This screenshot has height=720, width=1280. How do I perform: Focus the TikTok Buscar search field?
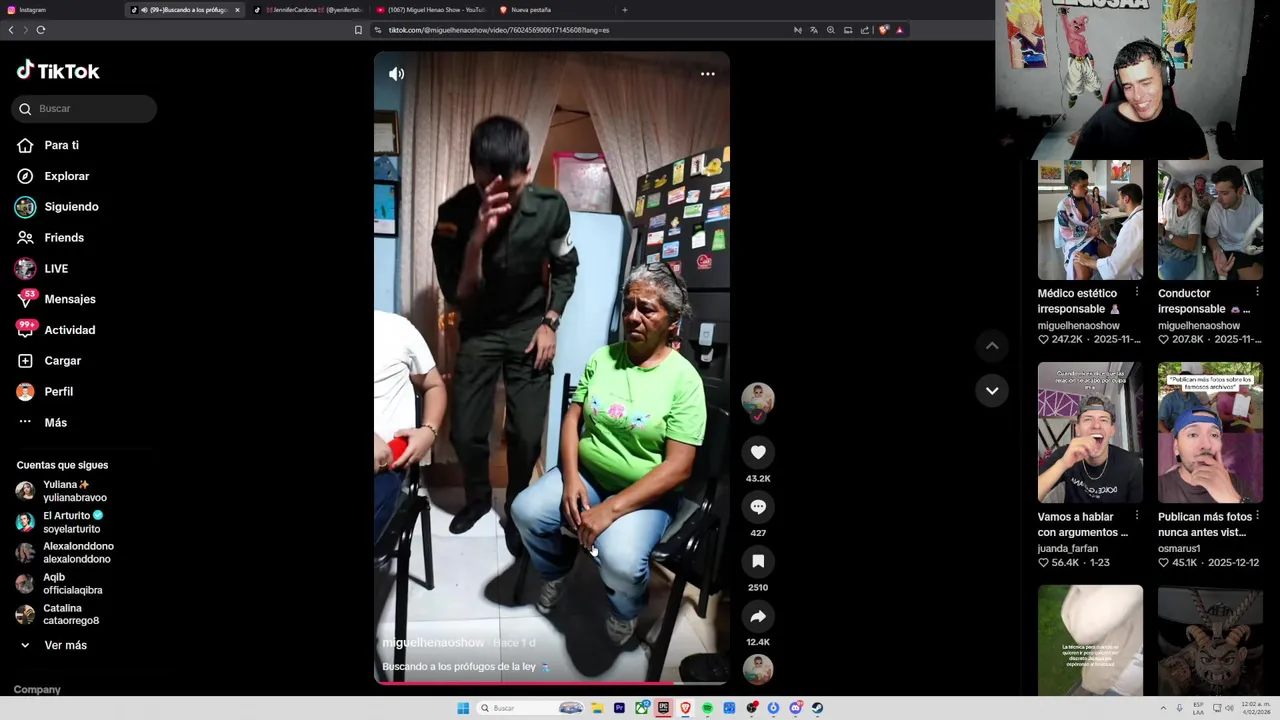coord(84,108)
